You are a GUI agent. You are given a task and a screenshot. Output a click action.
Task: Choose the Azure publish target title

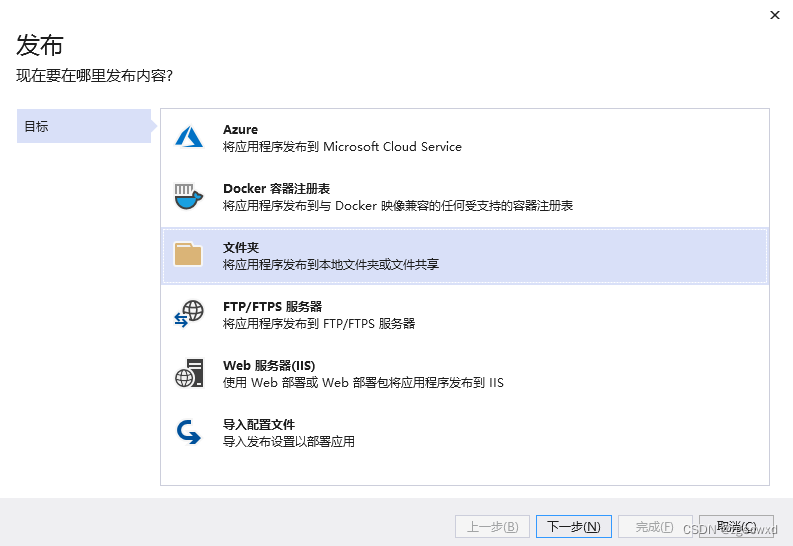[x=240, y=130]
